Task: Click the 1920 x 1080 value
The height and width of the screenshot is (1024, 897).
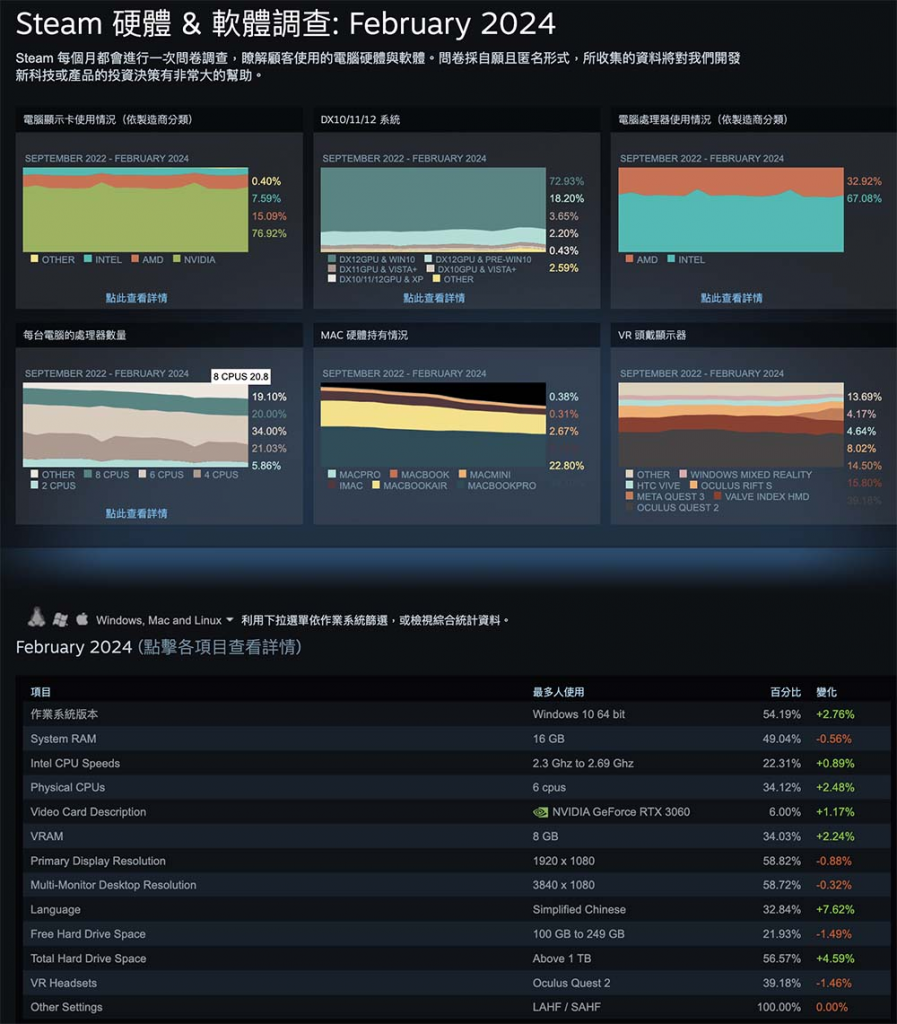Action: coord(563,861)
